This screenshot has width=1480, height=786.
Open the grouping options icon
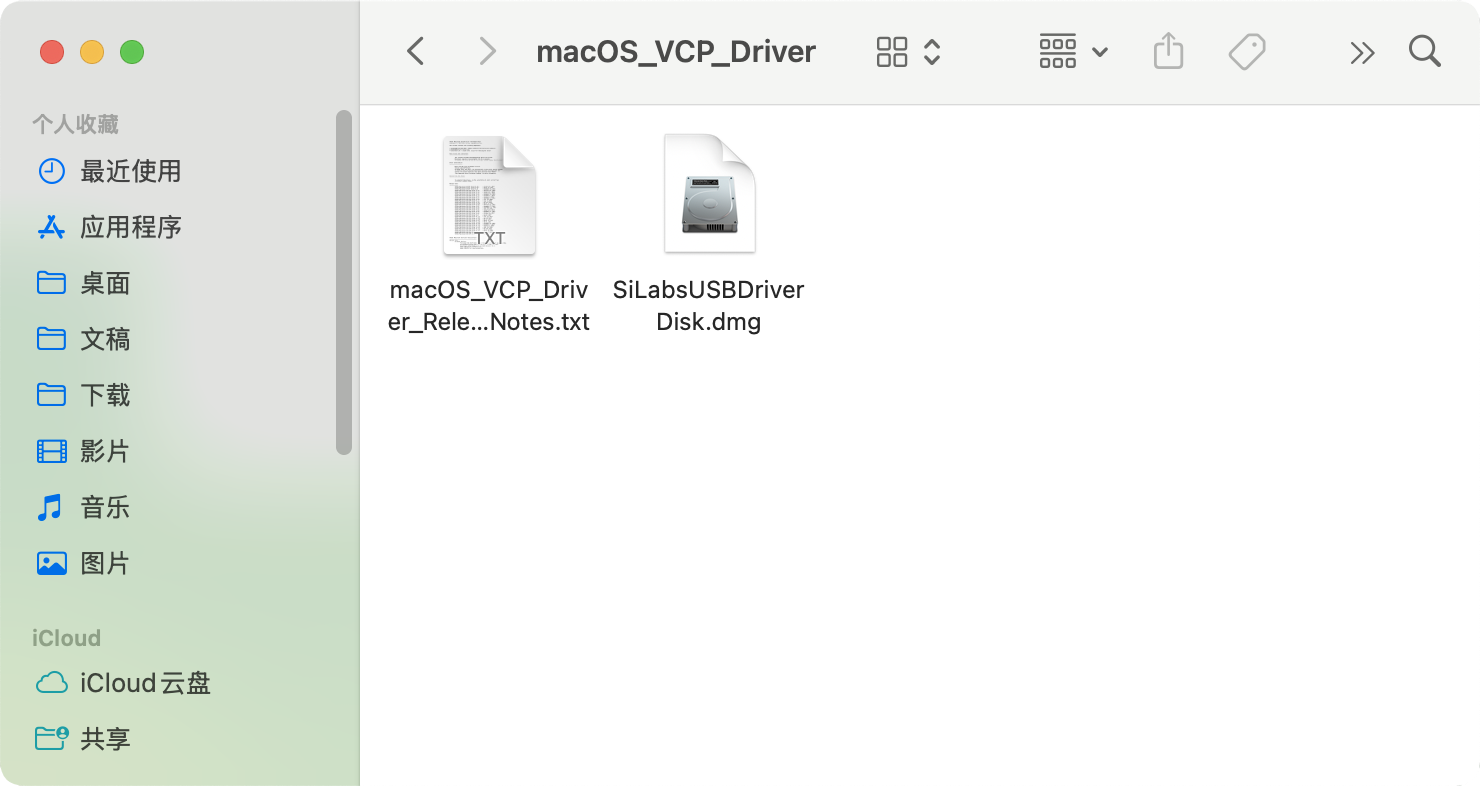pyautogui.click(x=1057, y=52)
